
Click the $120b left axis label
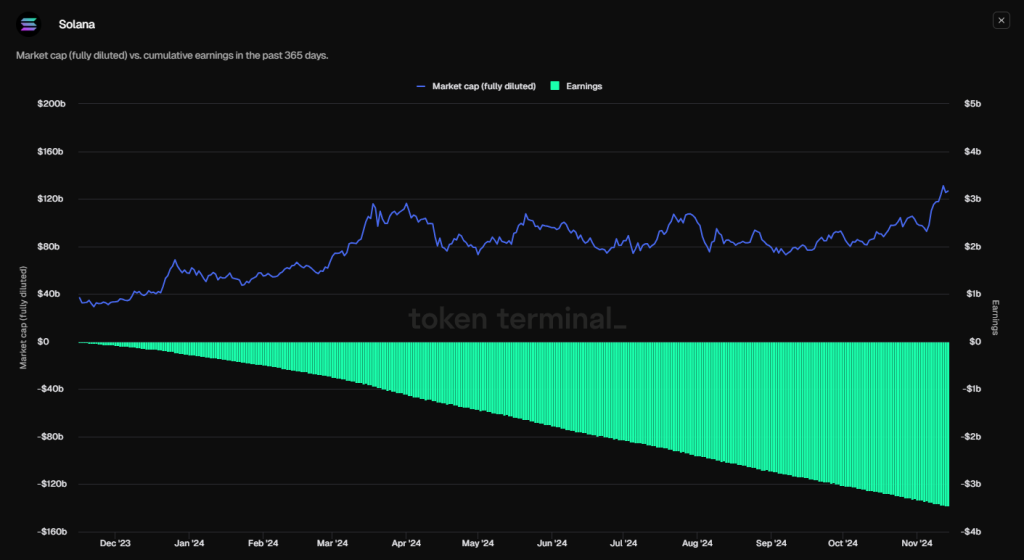[x=50, y=199]
